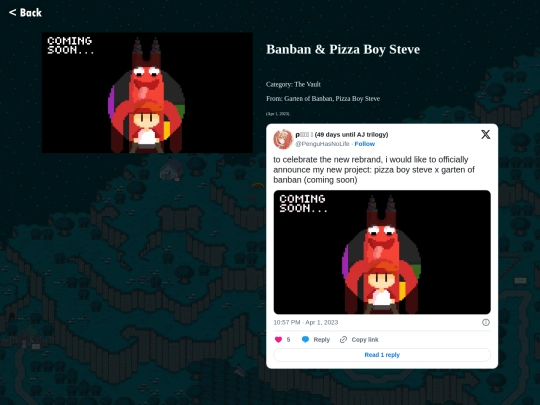The height and width of the screenshot is (405, 540).
Task: Open the tweet author's profile avatar
Action: (x=283, y=139)
